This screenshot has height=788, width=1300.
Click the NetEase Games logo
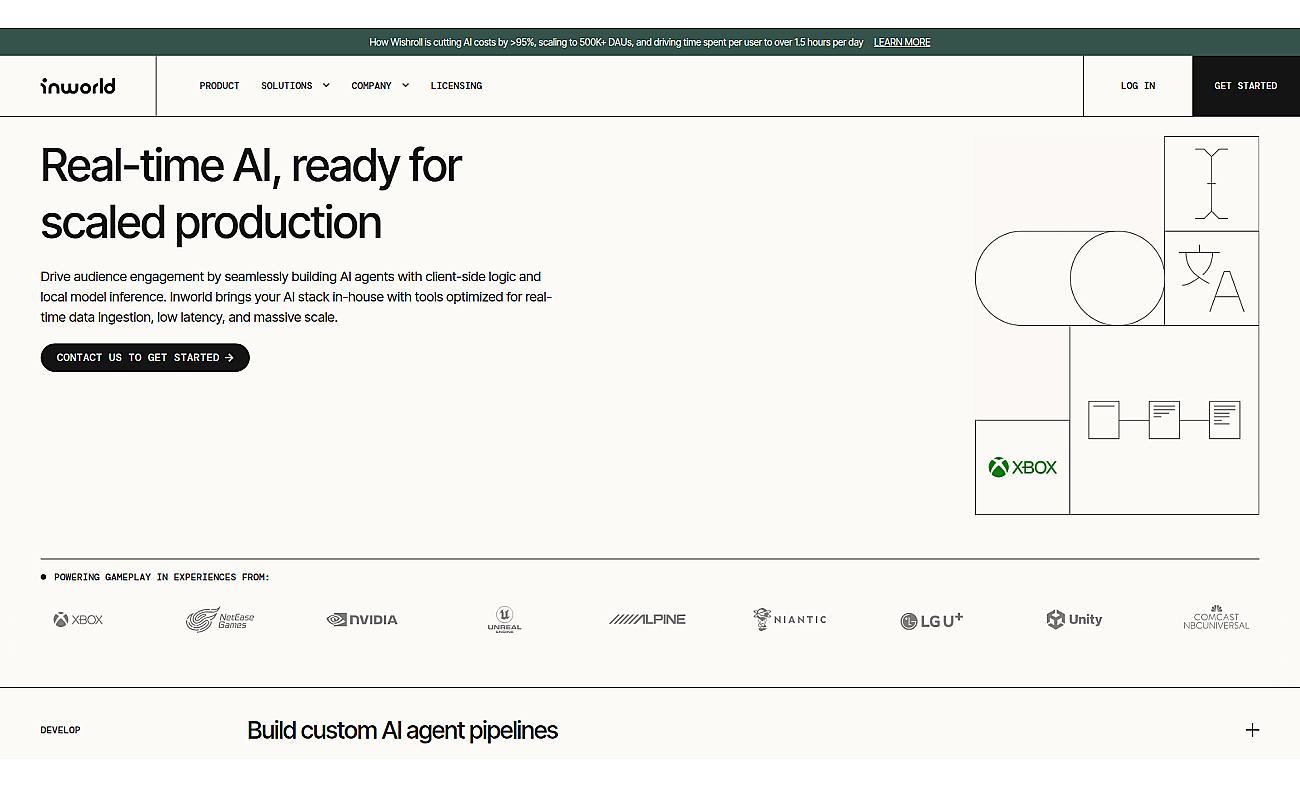tap(220, 619)
